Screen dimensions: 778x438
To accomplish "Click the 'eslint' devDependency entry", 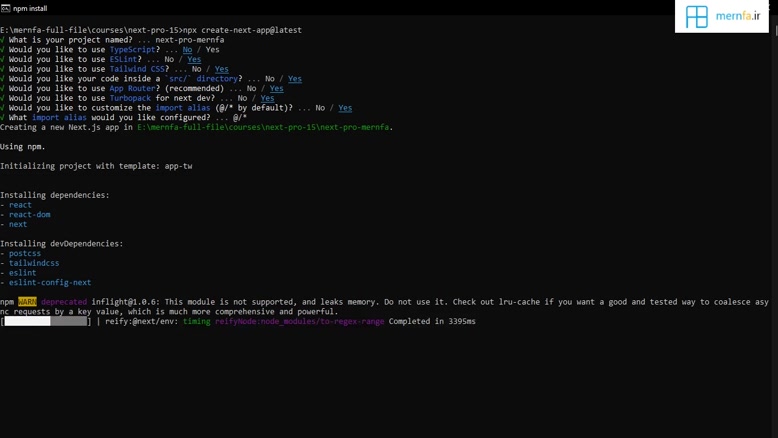I will pos(23,273).
